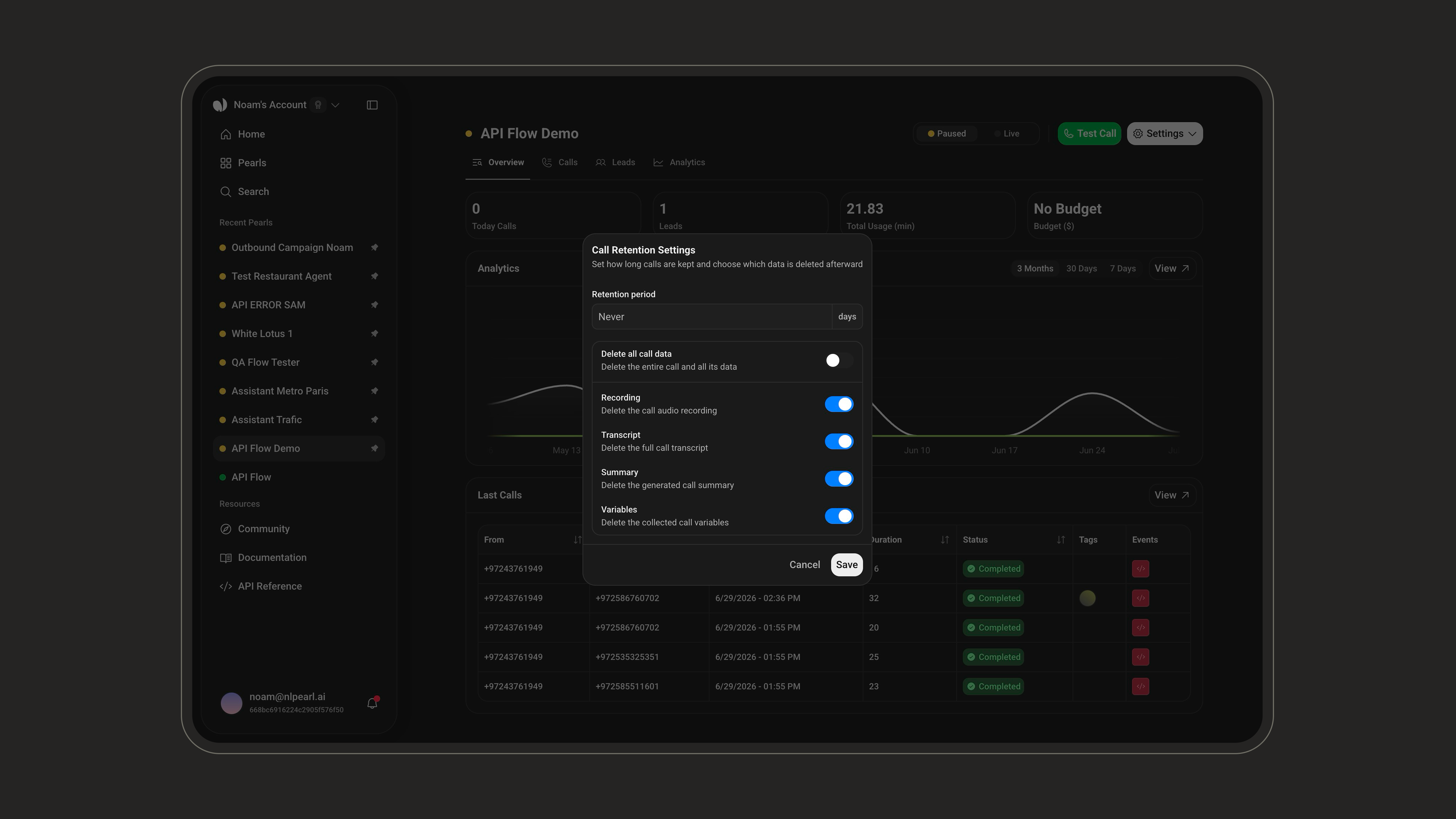Image resolution: width=1456 pixels, height=819 pixels.
Task: Turn off the Recording deletion toggle
Action: tap(839, 404)
